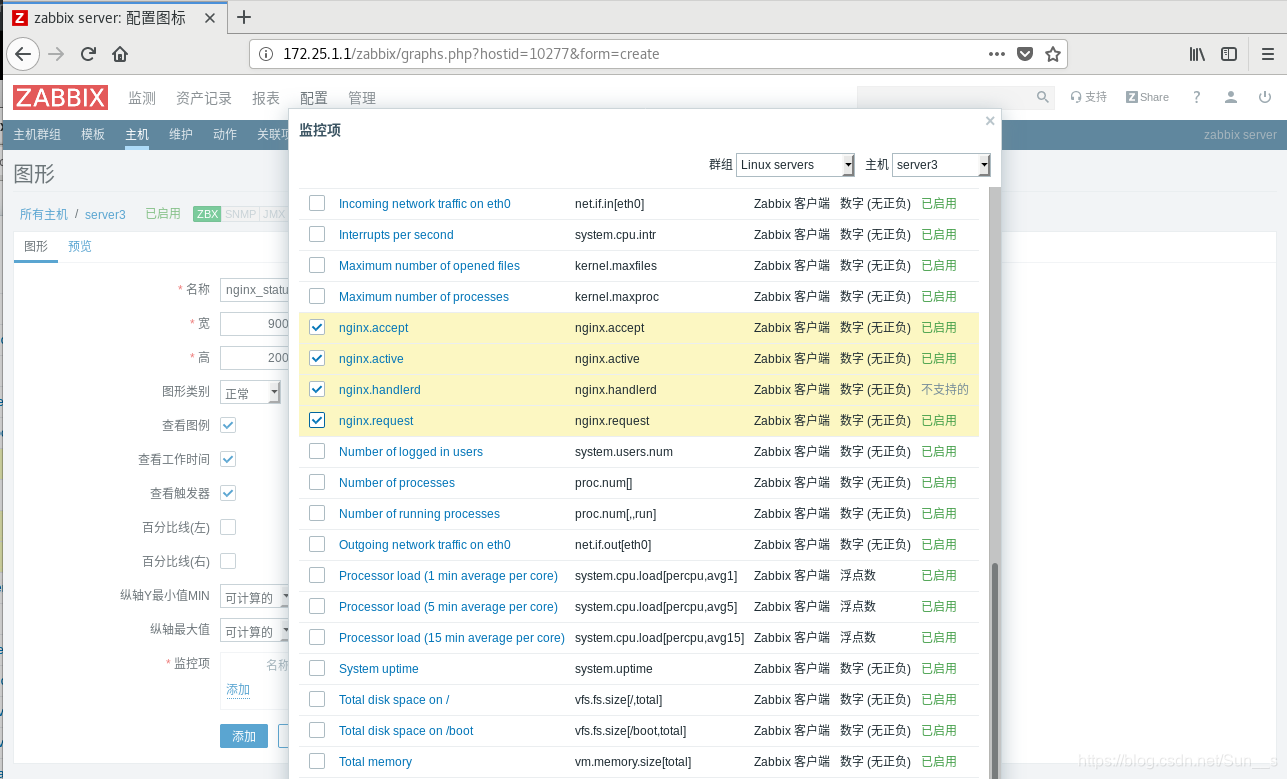Screen dimensions: 1287x779
Task: Click the browser address bar URL
Action: point(471,54)
